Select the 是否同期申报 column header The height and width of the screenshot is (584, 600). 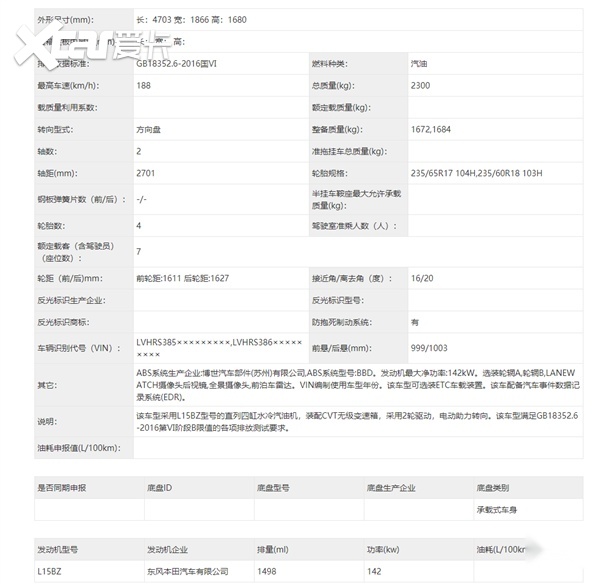62,488
